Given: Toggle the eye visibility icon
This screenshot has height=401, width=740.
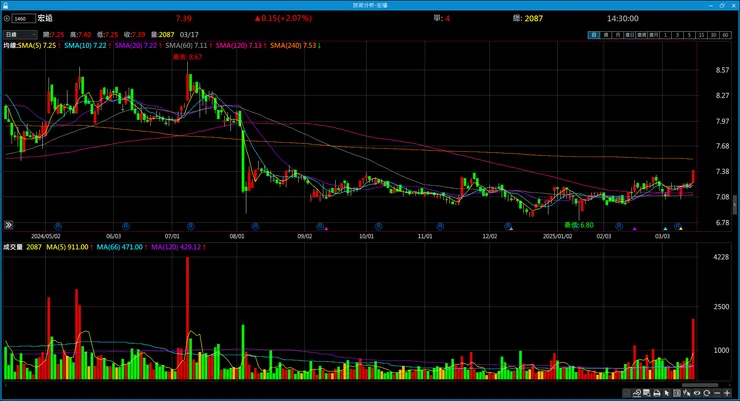Looking at the screenshot, I should (x=697, y=393).
